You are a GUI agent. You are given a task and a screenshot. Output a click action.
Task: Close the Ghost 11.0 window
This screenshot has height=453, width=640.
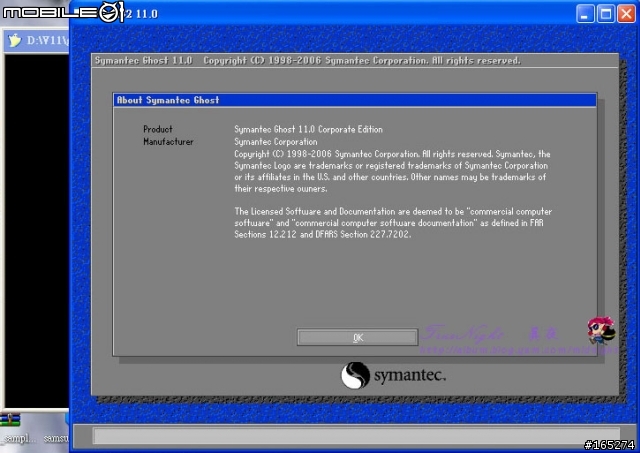coord(626,14)
